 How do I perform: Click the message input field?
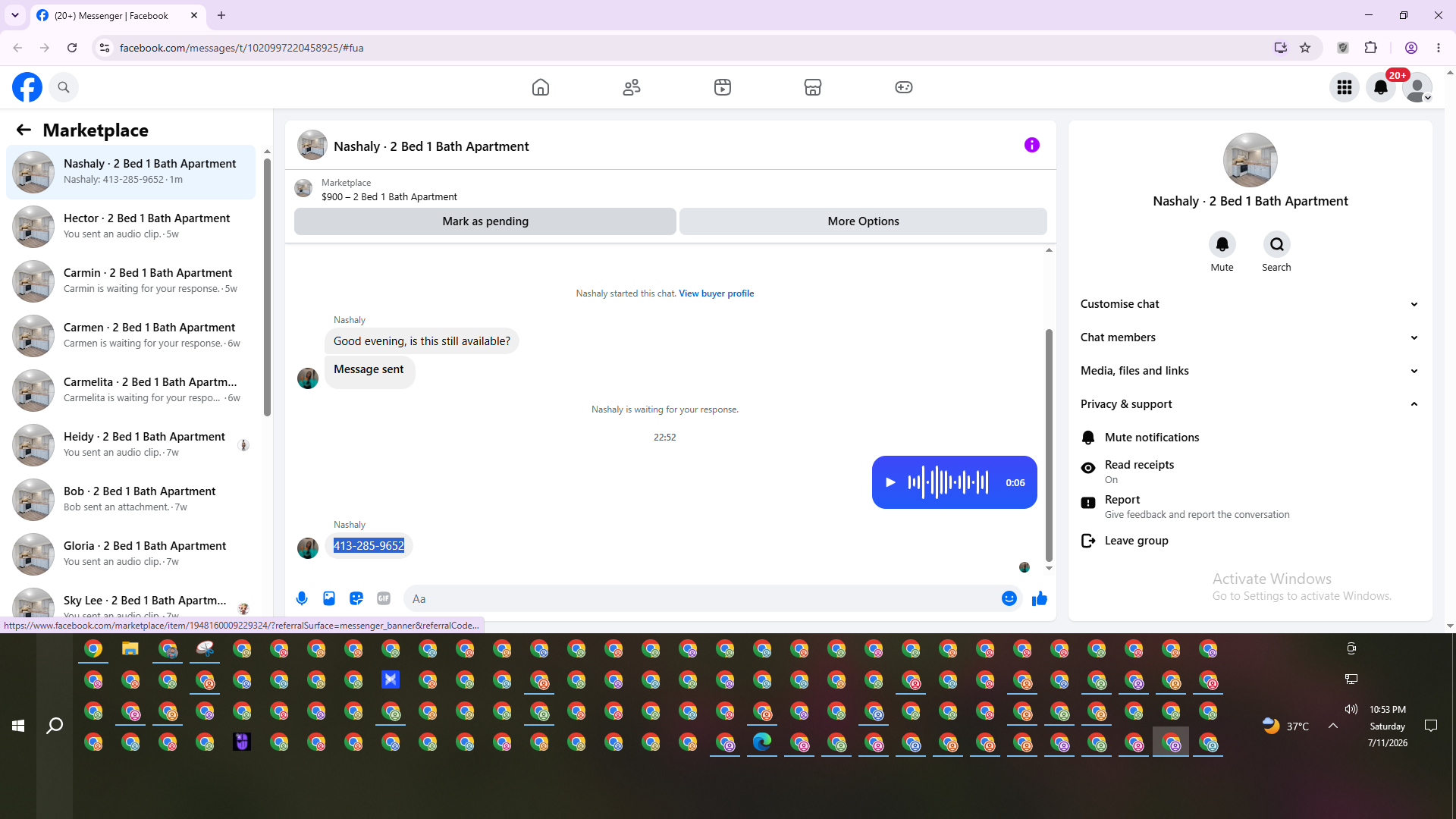702,598
